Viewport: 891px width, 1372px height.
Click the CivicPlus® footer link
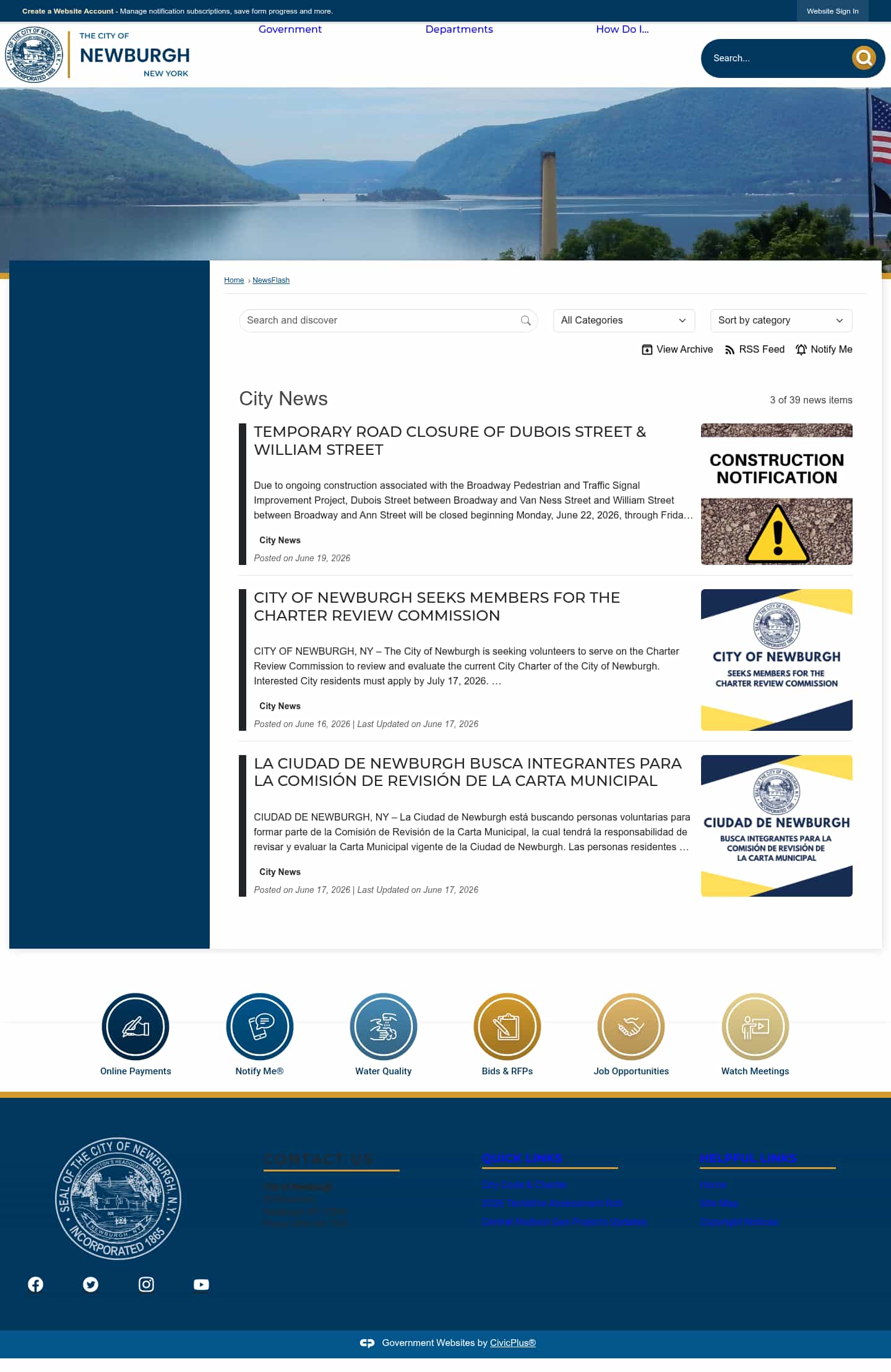(x=513, y=1343)
